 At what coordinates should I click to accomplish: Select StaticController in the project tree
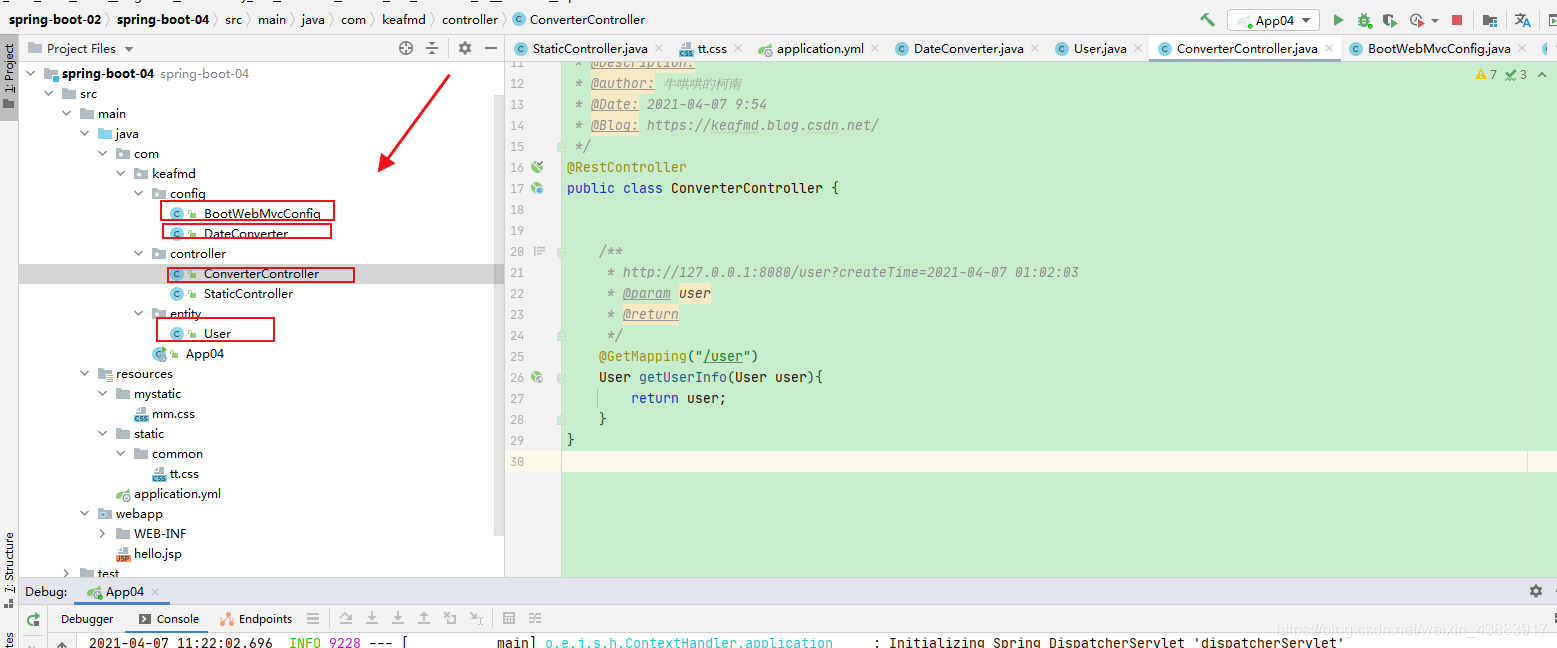click(x=248, y=294)
